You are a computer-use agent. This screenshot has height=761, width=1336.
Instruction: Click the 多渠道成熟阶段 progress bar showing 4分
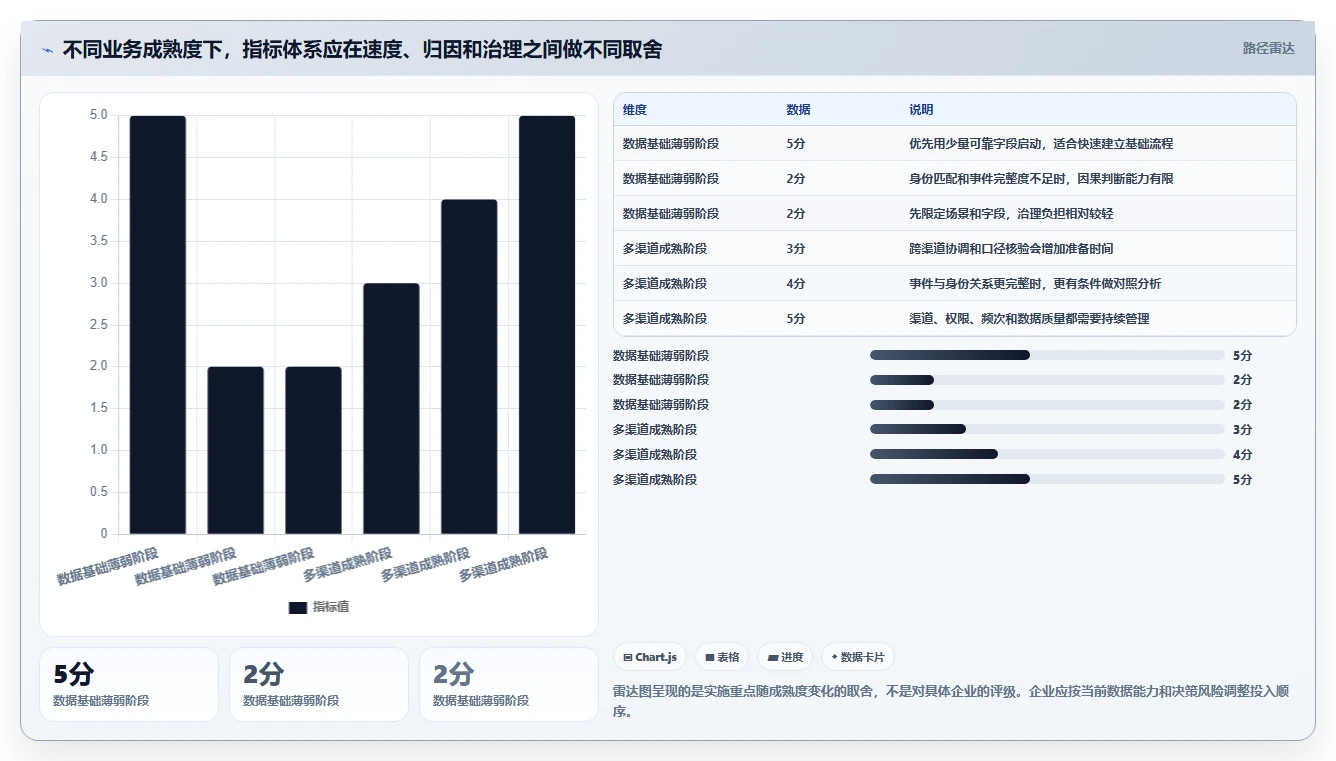coord(1047,455)
